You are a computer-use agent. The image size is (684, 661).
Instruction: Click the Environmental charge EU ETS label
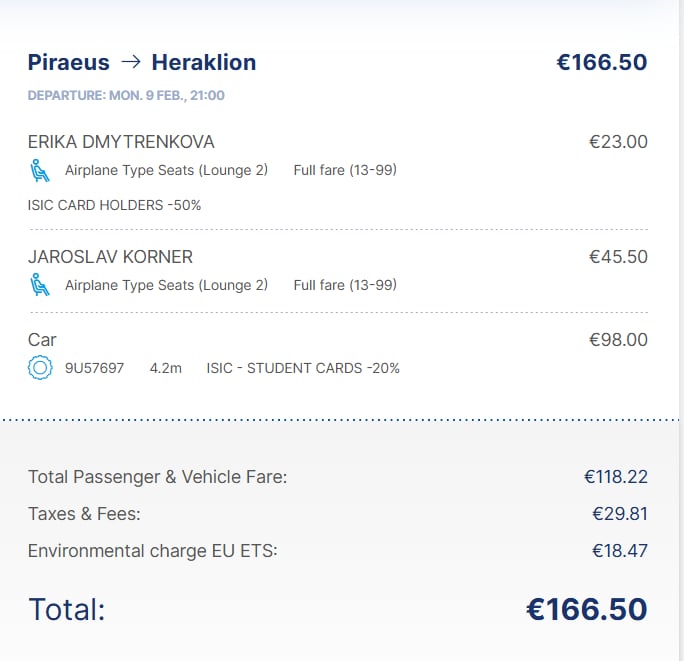(152, 550)
